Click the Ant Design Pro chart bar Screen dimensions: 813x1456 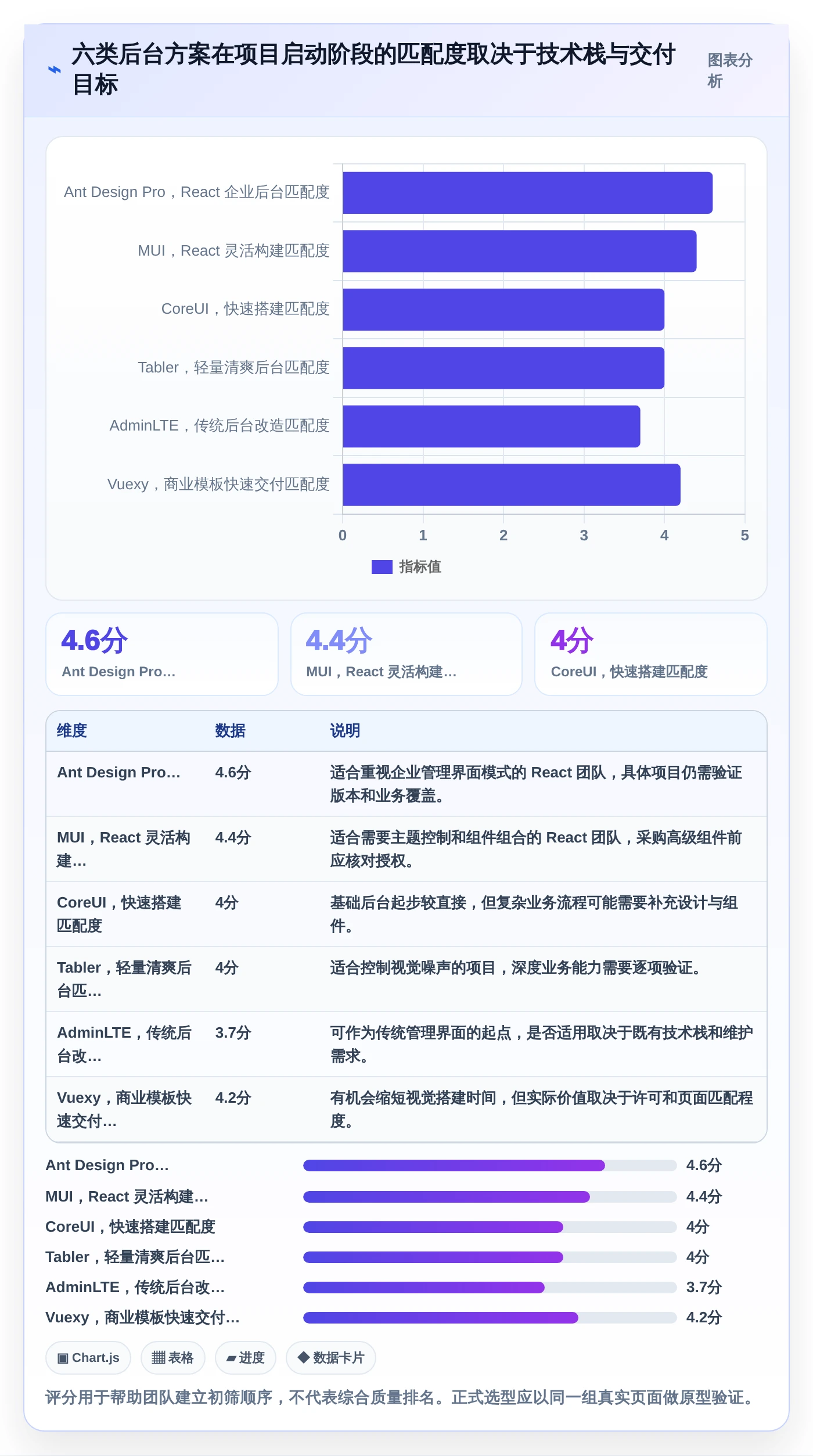pyautogui.click(x=527, y=193)
